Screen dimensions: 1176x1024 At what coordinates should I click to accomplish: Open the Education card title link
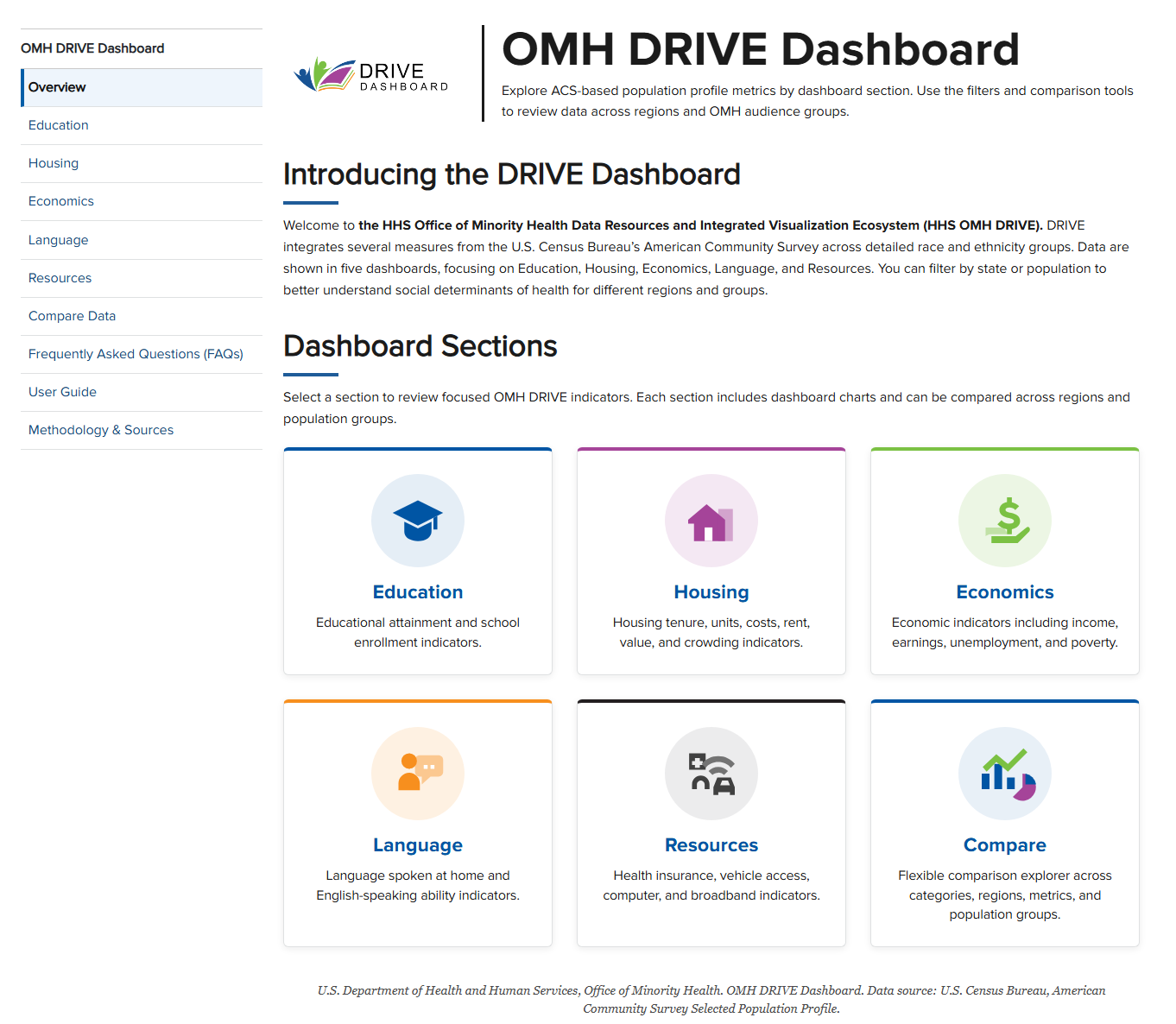point(418,592)
